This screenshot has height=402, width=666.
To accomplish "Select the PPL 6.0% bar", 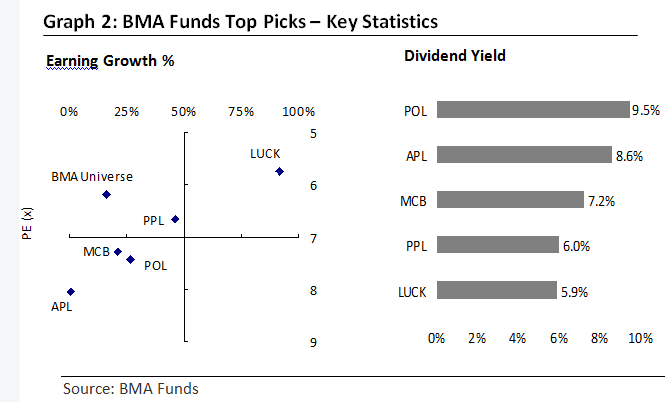I will point(497,245).
